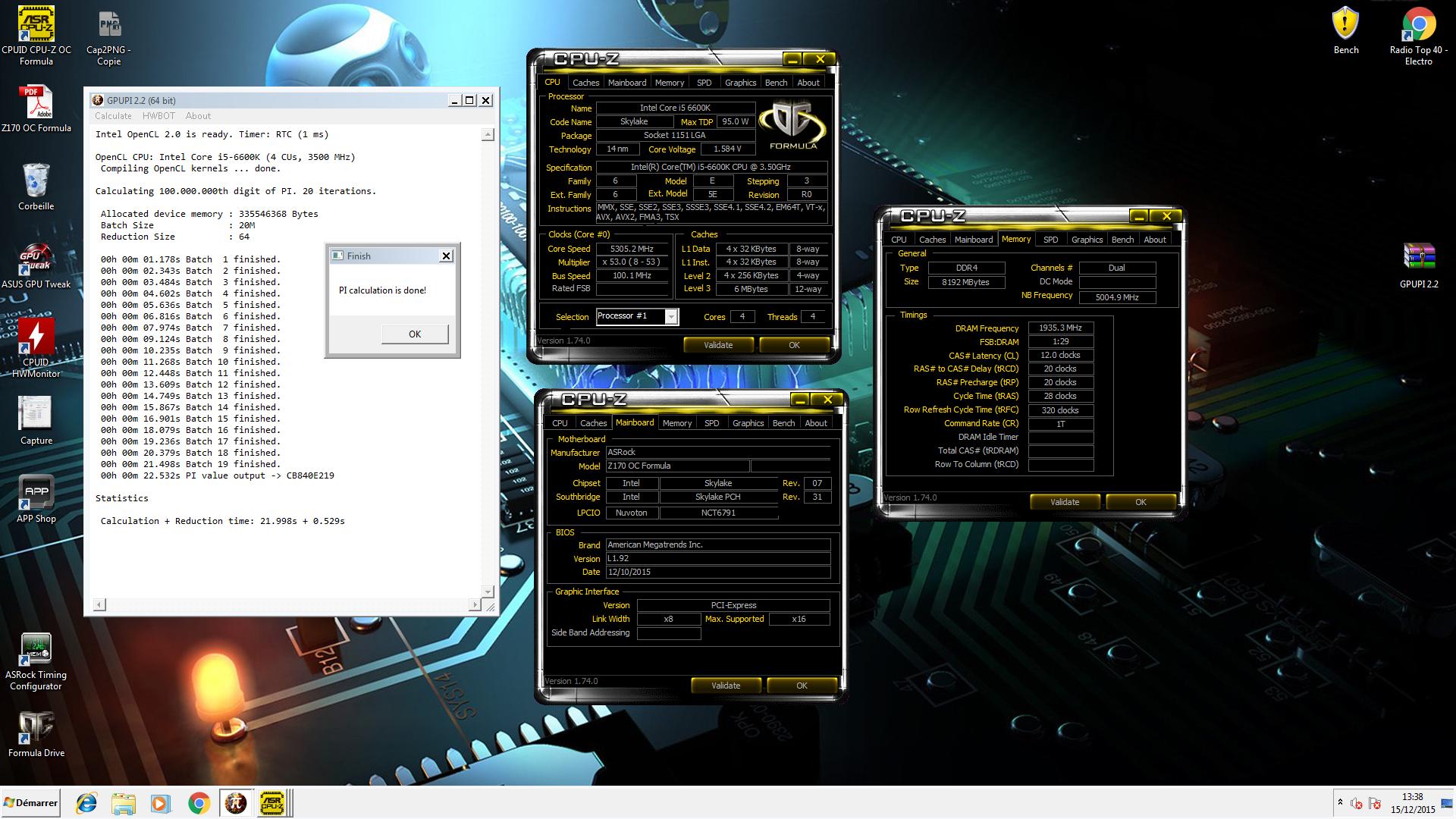
Task: Open file explorer from the taskbar
Action: (x=123, y=803)
